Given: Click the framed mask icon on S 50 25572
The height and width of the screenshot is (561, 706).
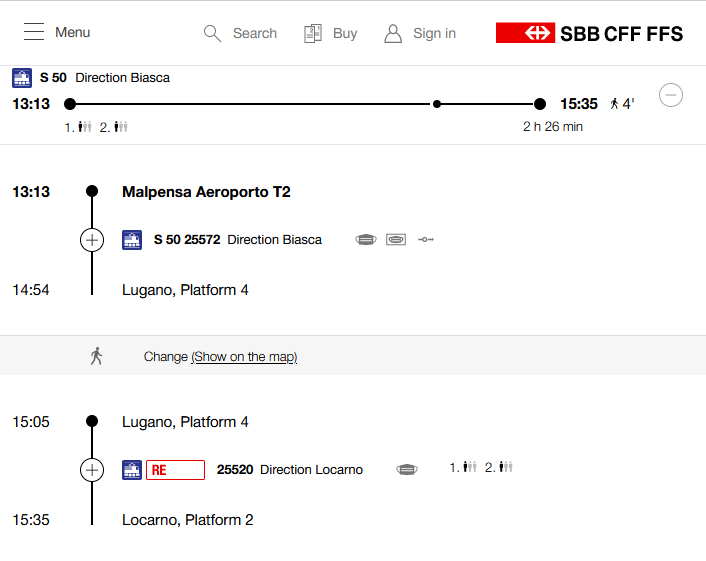Looking at the screenshot, I should pyautogui.click(x=396, y=240).
